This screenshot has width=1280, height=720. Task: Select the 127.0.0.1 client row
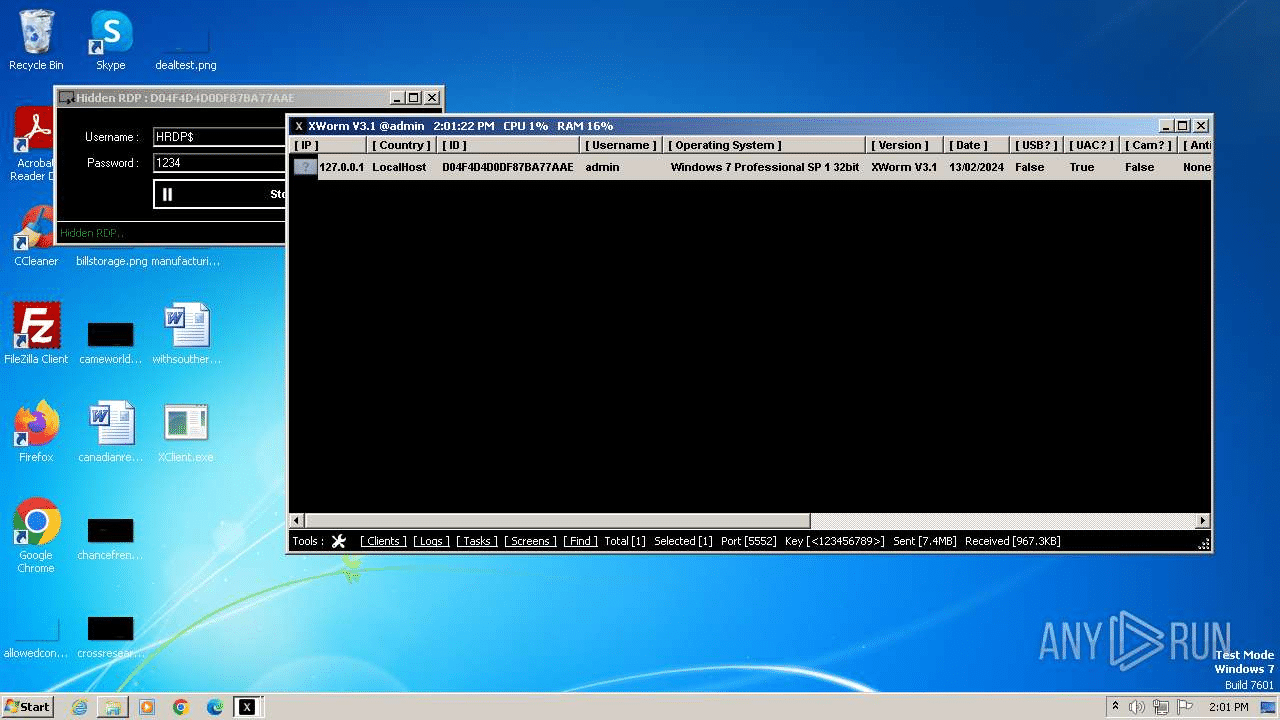[x=341, y=167]
